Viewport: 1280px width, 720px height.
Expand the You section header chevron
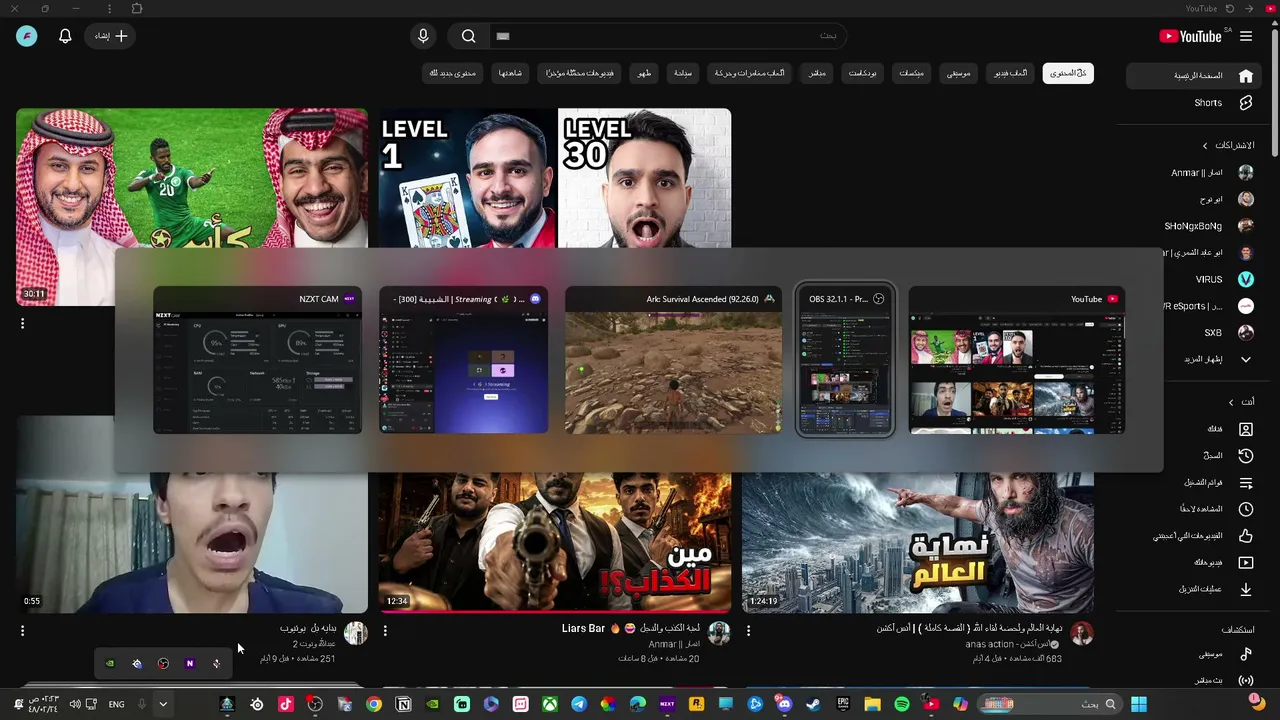pos(1231,402)
